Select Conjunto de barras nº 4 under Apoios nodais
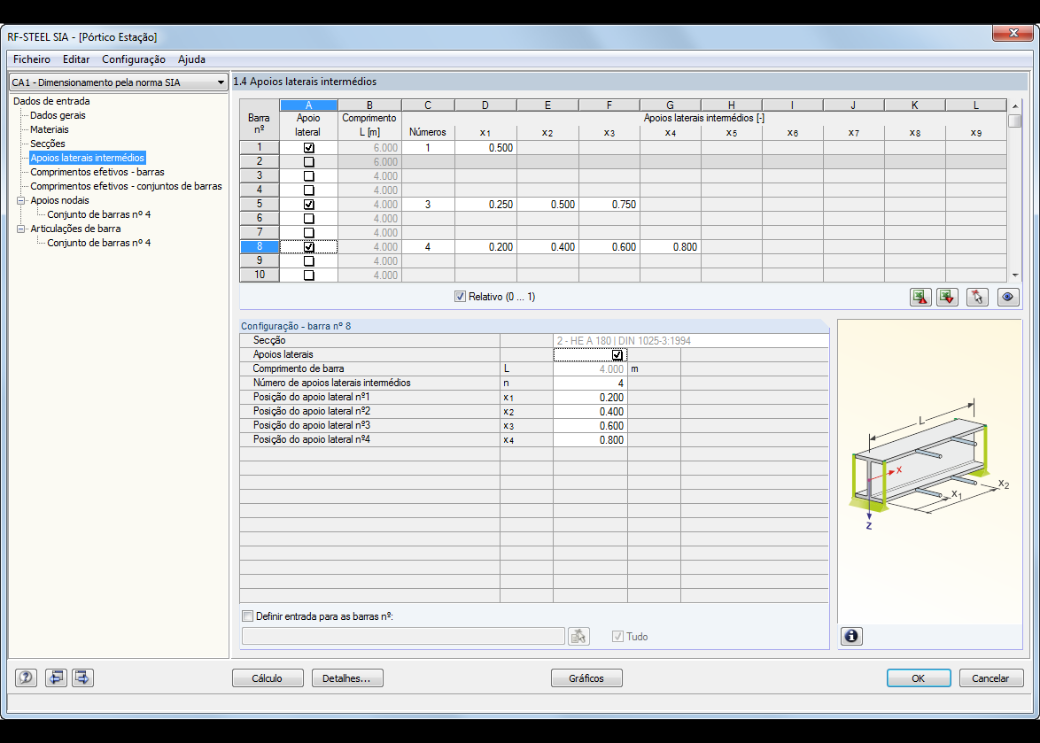 [x=99, y=214]
